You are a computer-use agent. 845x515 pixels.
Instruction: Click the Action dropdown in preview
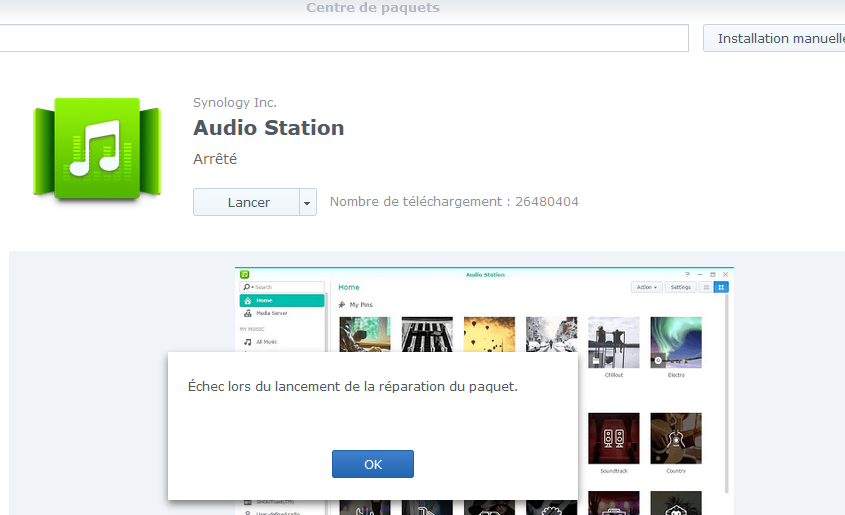tap(647, 287)
